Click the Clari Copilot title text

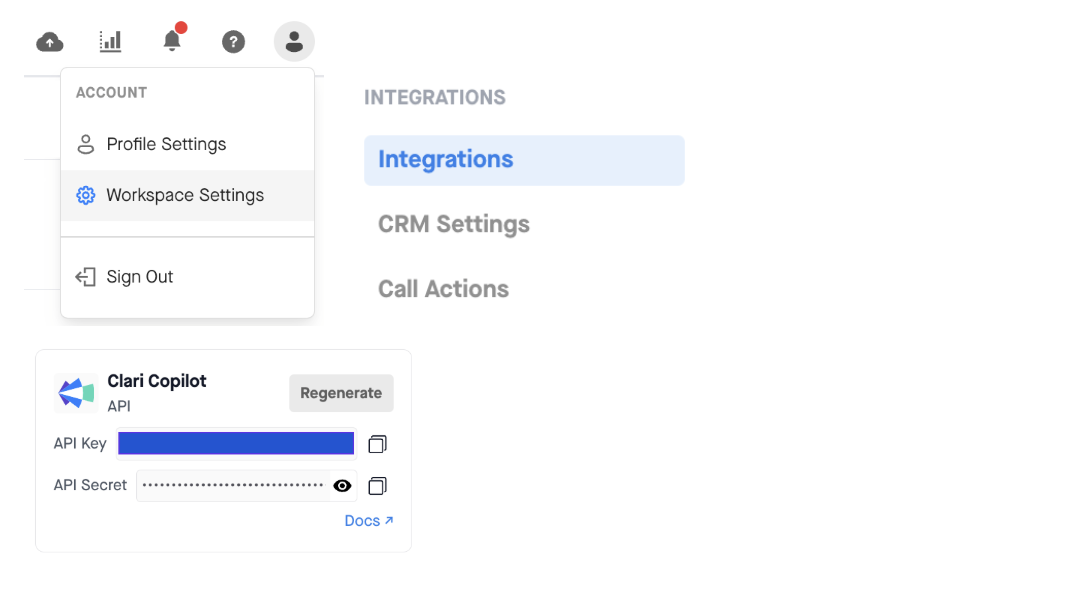157,382
